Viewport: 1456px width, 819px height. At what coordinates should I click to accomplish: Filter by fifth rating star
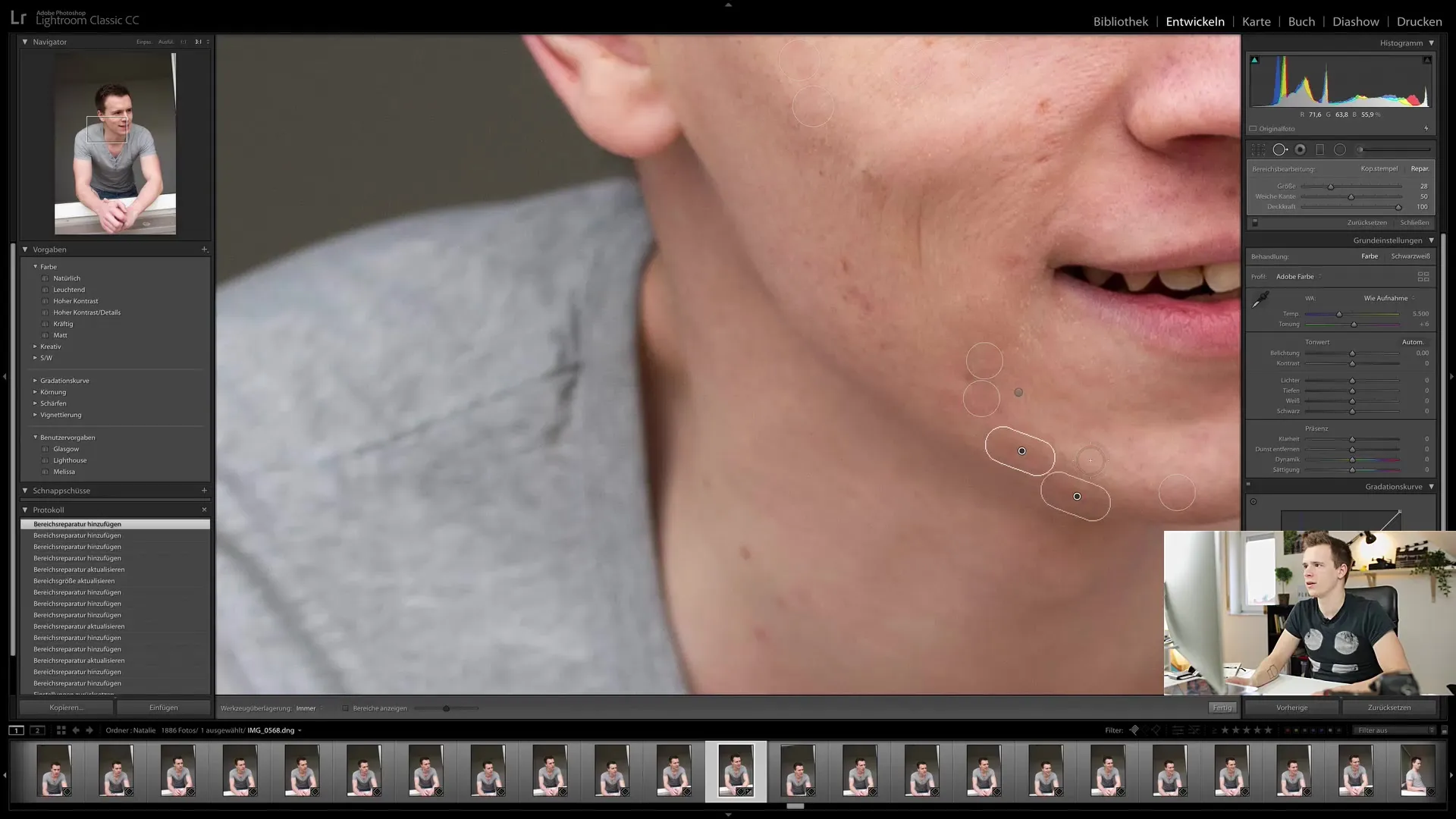click(1268, 730)
